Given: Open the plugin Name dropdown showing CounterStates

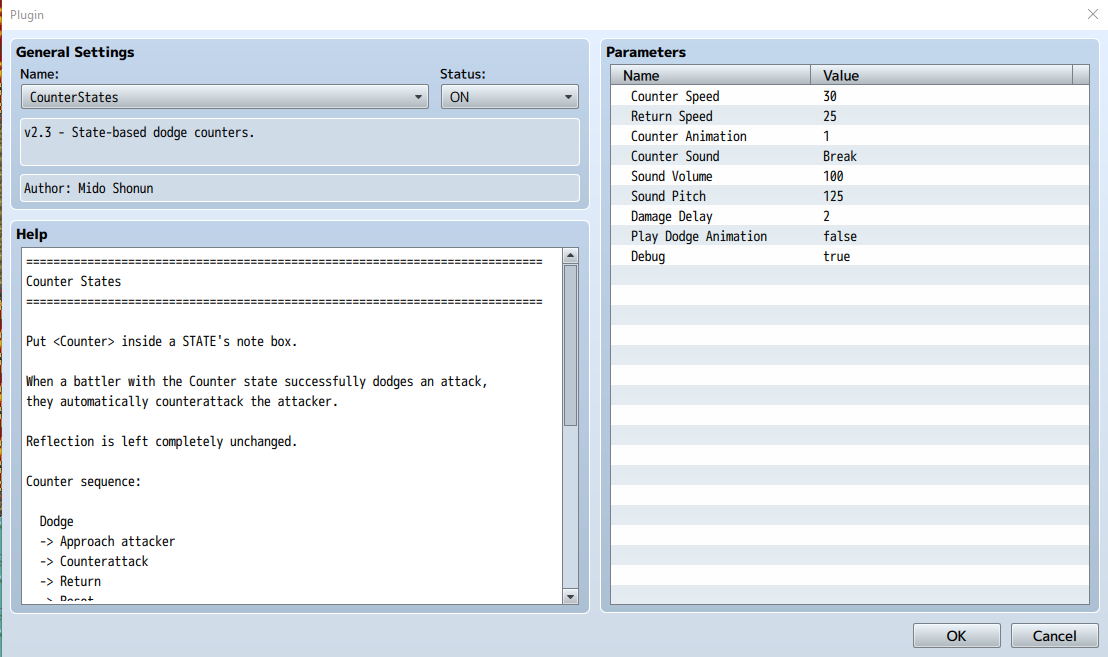Looking at the screenshot, I should coord(225,97).
